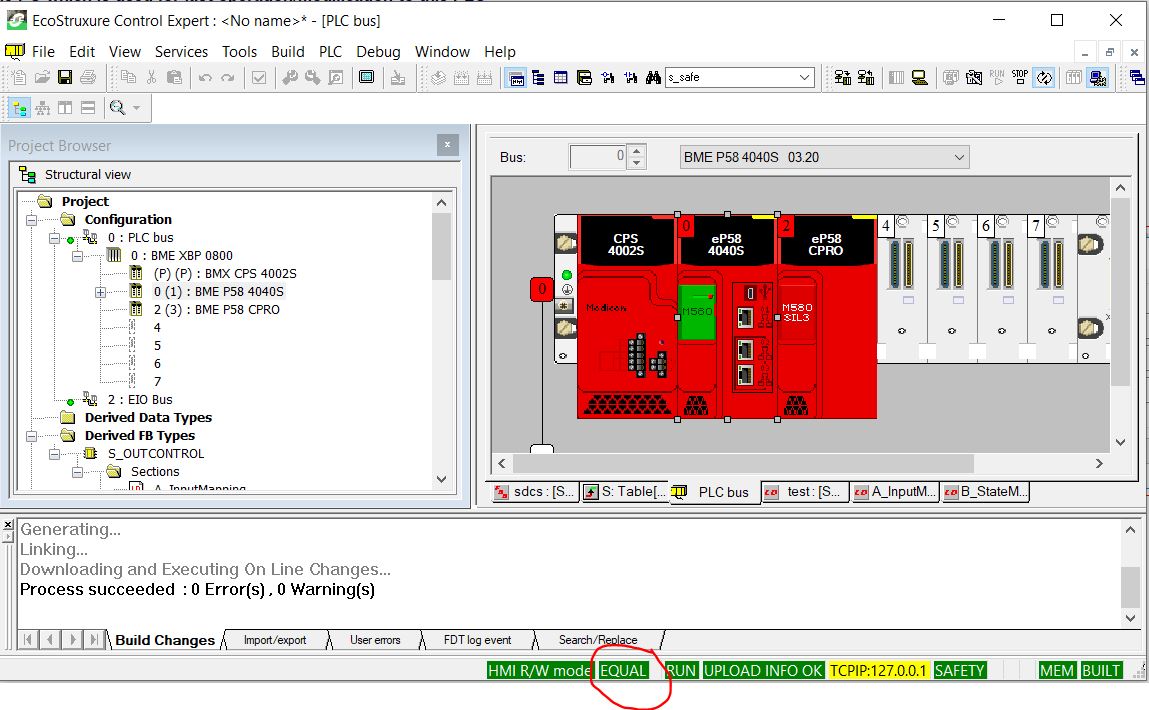1149x710 pixels.
Task: Click the Analyze project wrench icon
Action: click(290, 77)
